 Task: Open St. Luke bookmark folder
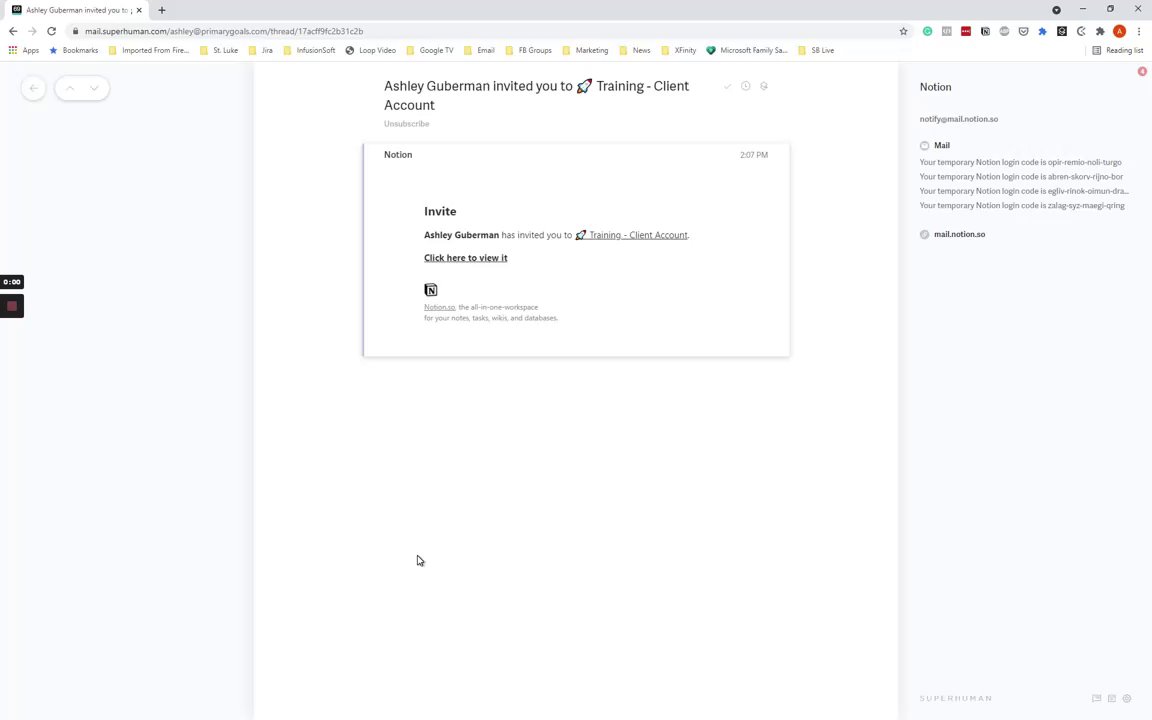(x=219, y=51)
